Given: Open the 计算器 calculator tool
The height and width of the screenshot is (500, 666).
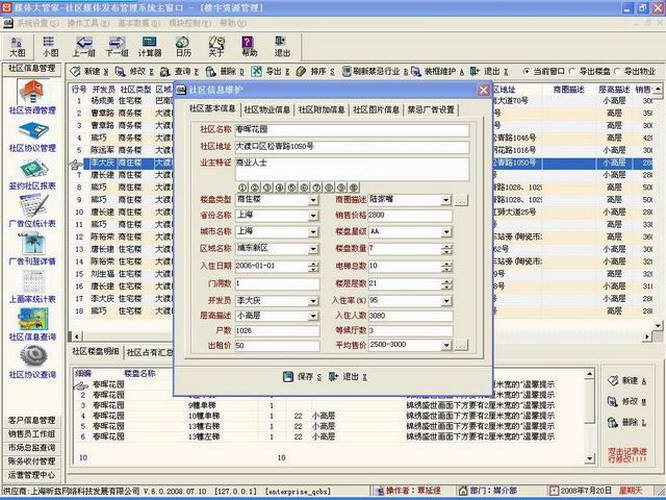Looking at the screenshot, I should 150,46.
